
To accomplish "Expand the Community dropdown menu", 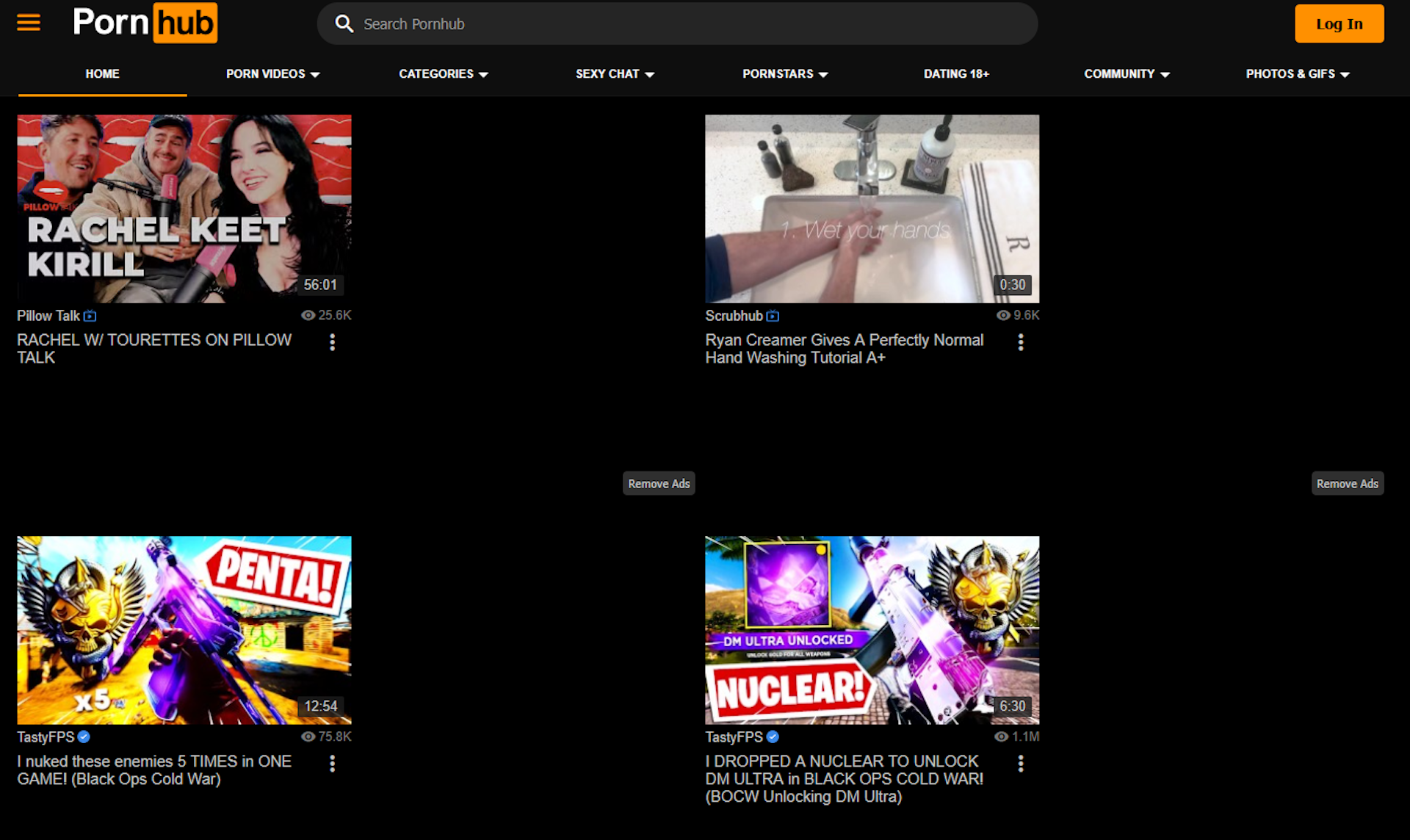I will pyautogui.click(x=1126, y=74).
